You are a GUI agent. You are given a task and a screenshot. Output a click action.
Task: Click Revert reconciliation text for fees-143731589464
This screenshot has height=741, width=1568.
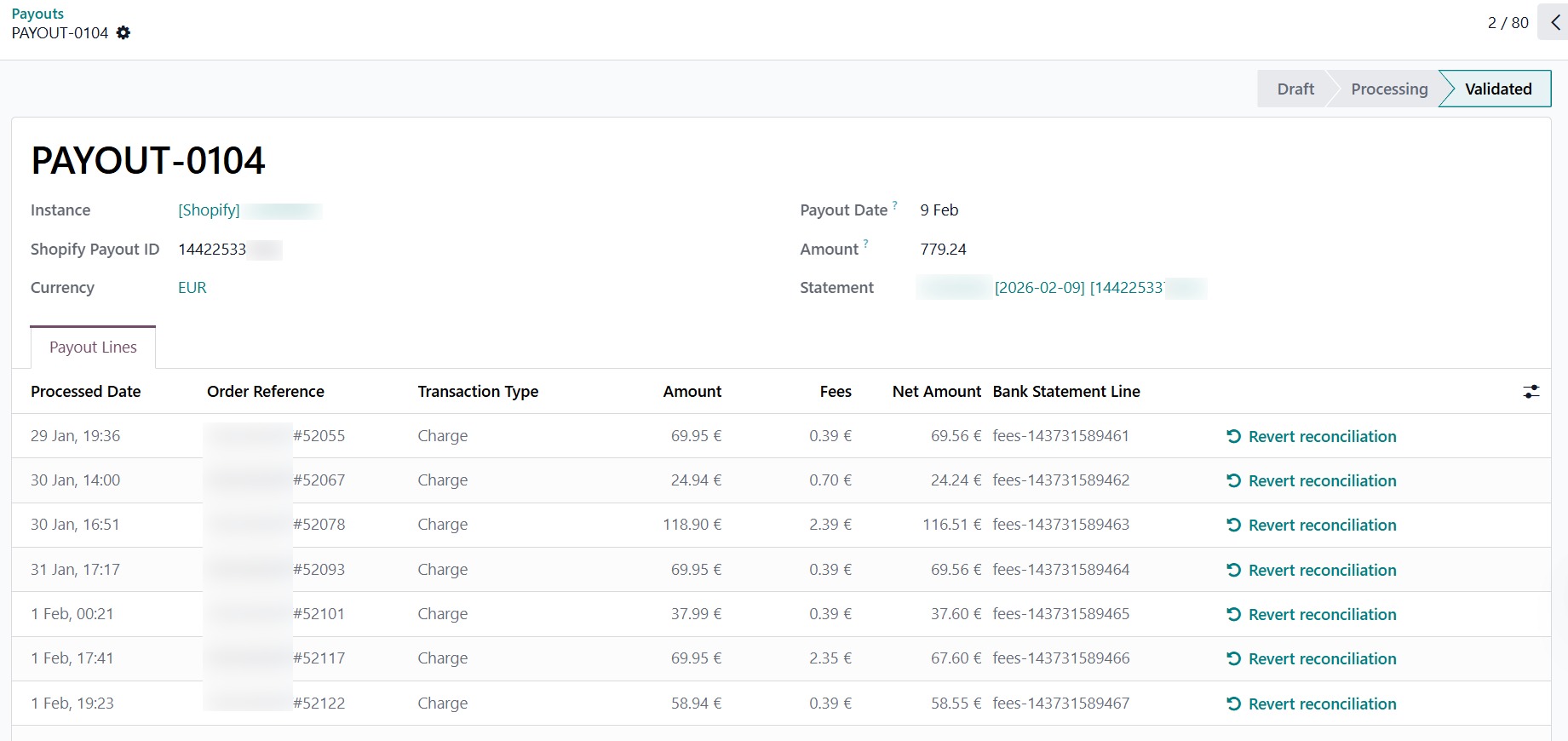point(1322,570)
